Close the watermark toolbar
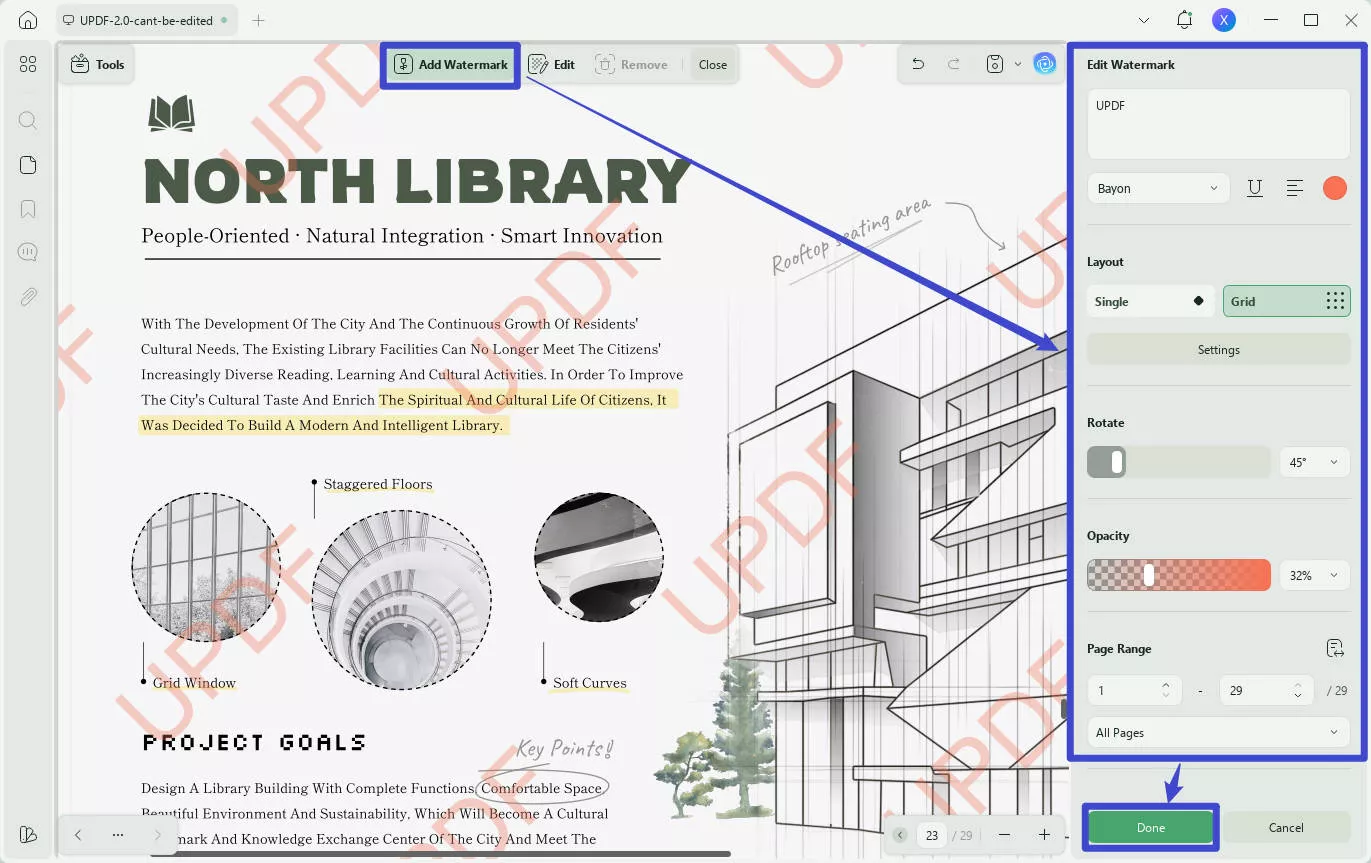Viewport: 1371px width, 863px height. [x=713, y=64]
